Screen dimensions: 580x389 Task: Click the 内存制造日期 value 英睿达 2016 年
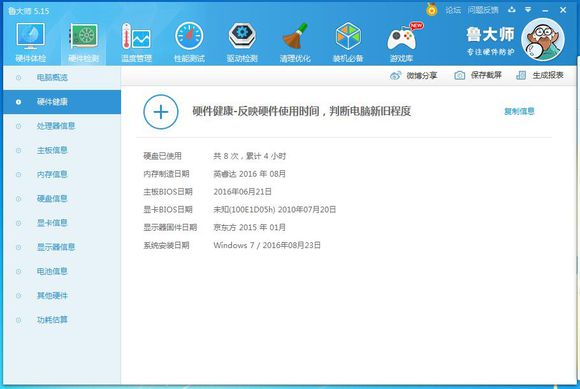click(250, 174)
